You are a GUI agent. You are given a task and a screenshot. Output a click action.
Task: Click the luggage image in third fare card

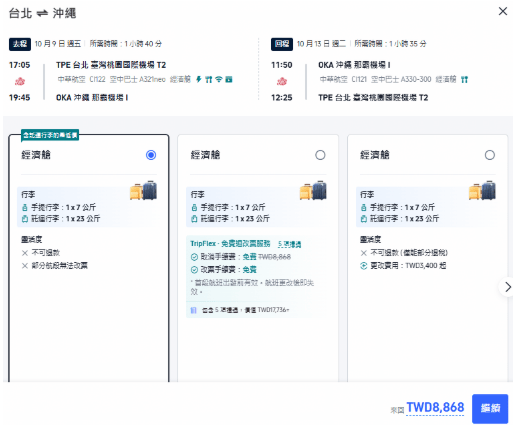pos(482,190)
